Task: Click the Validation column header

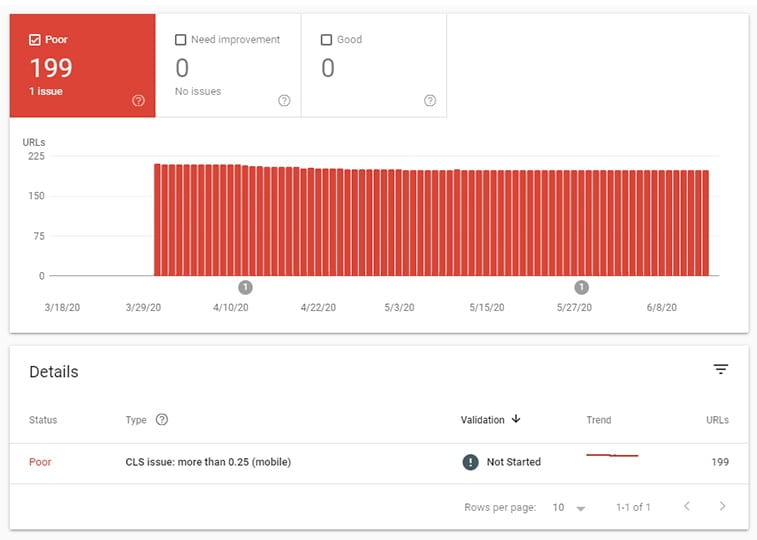Action: point(482,420)
